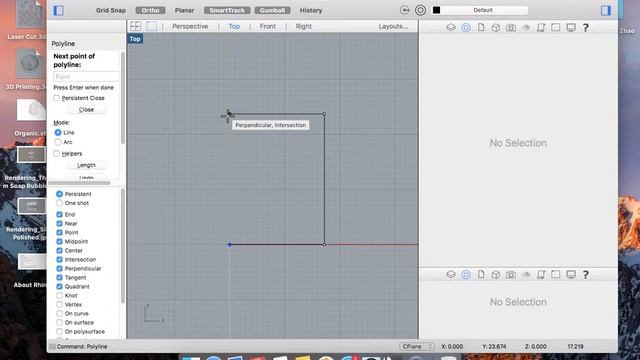Image resolution: width=640 pixels, height=360 pixels.
Task: Click the Length button
Action: [86, 165]
